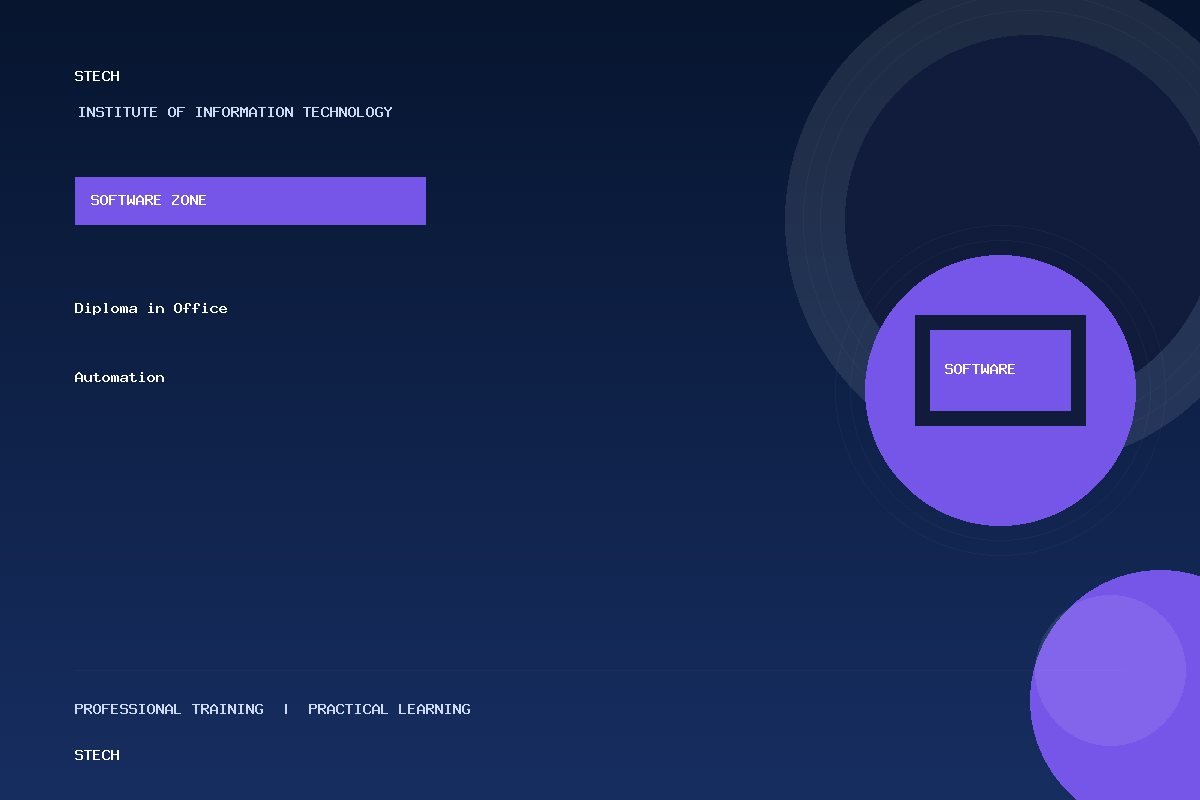The height and width of the screenshot is (800, 1200).
Task: Select the monitor icon labeled SOFTWARE
Action: click(x=1000, y=370)
